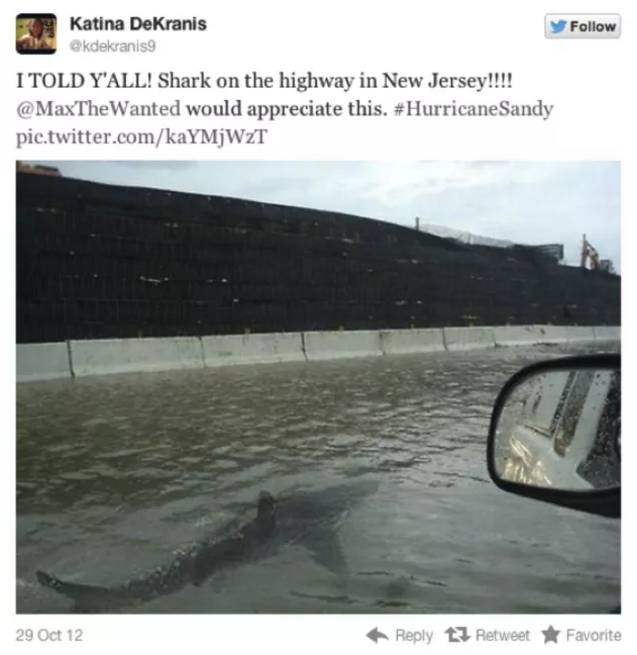
Task: Open the @MaxTheWanted mention
Action: [99, 109]
